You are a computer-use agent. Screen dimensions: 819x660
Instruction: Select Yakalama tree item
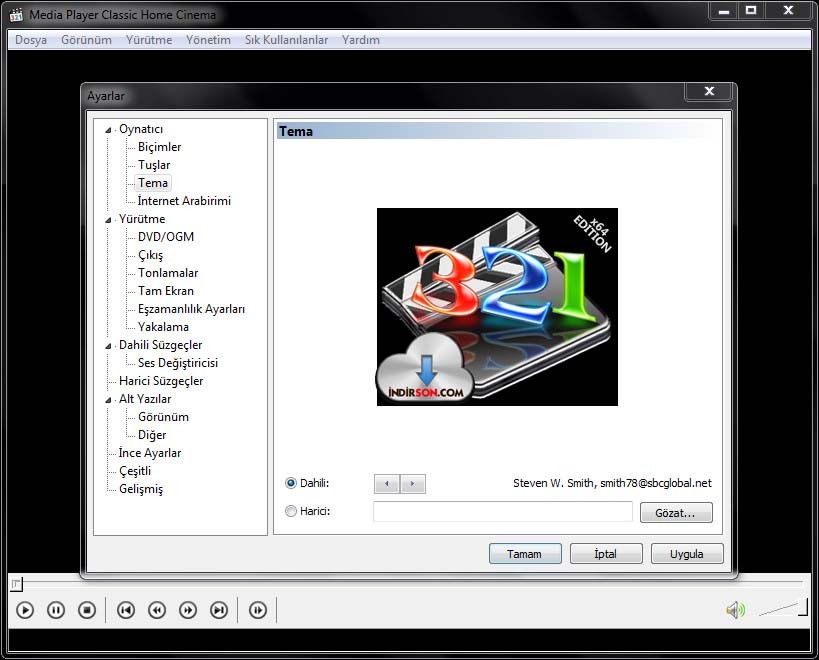tap(163, 327)
